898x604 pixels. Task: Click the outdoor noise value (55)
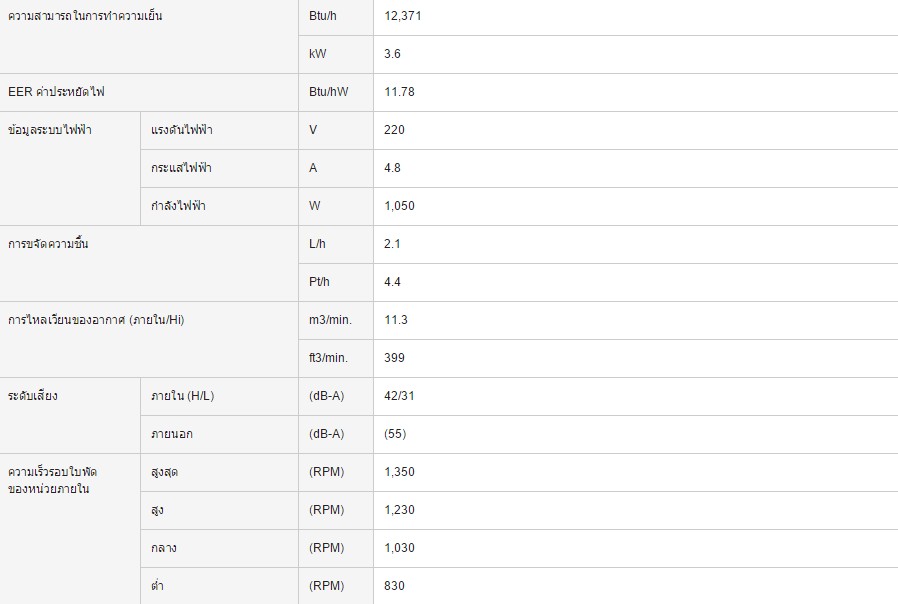pos(395,434)
